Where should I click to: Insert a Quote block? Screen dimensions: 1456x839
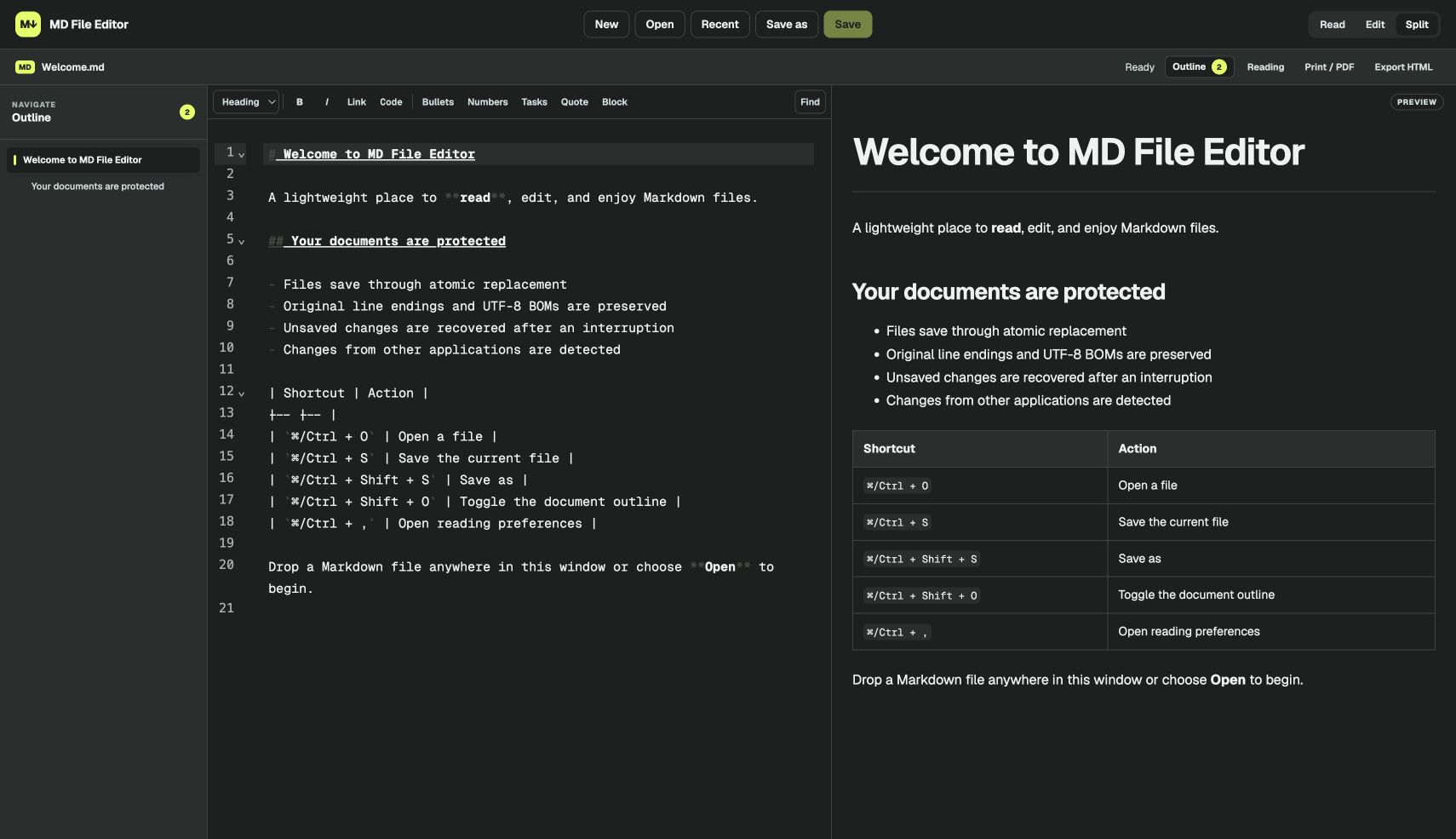coord(574,102)
